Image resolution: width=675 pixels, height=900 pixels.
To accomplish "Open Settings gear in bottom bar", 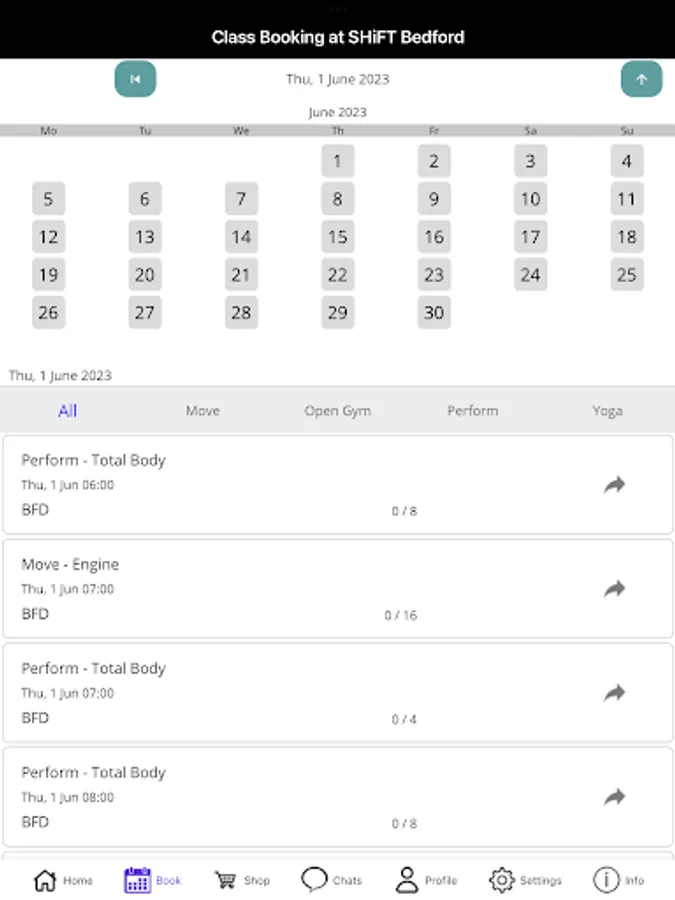I will pyautogui.click(x=501, y=880).
